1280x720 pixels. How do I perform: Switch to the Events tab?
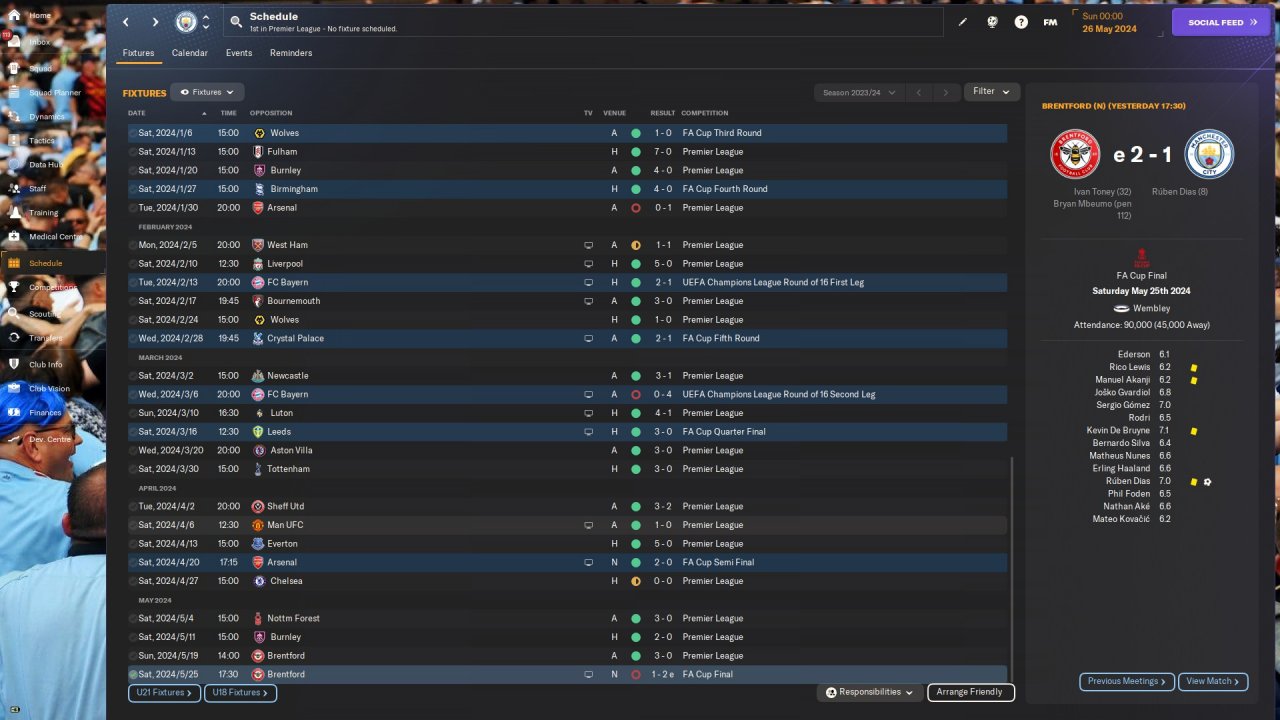tap(239, 53)
